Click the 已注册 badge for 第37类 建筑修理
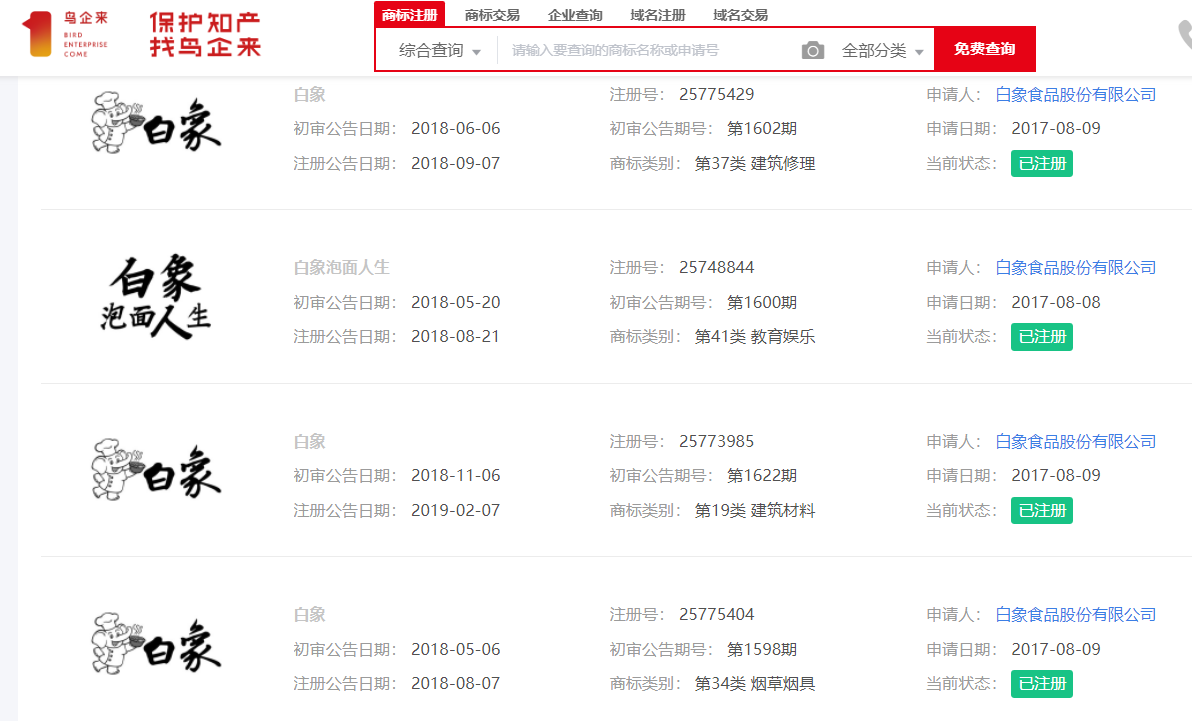The image size is (1192, 721). click(x=1041, y=164)
